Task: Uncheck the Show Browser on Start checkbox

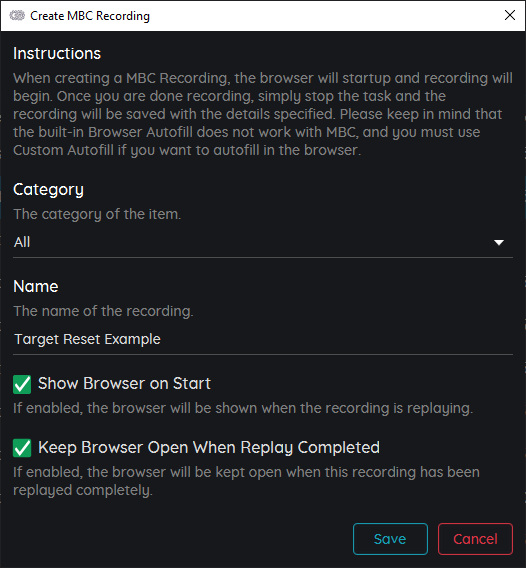Action: pyautogui.click(x=22, y=384)
